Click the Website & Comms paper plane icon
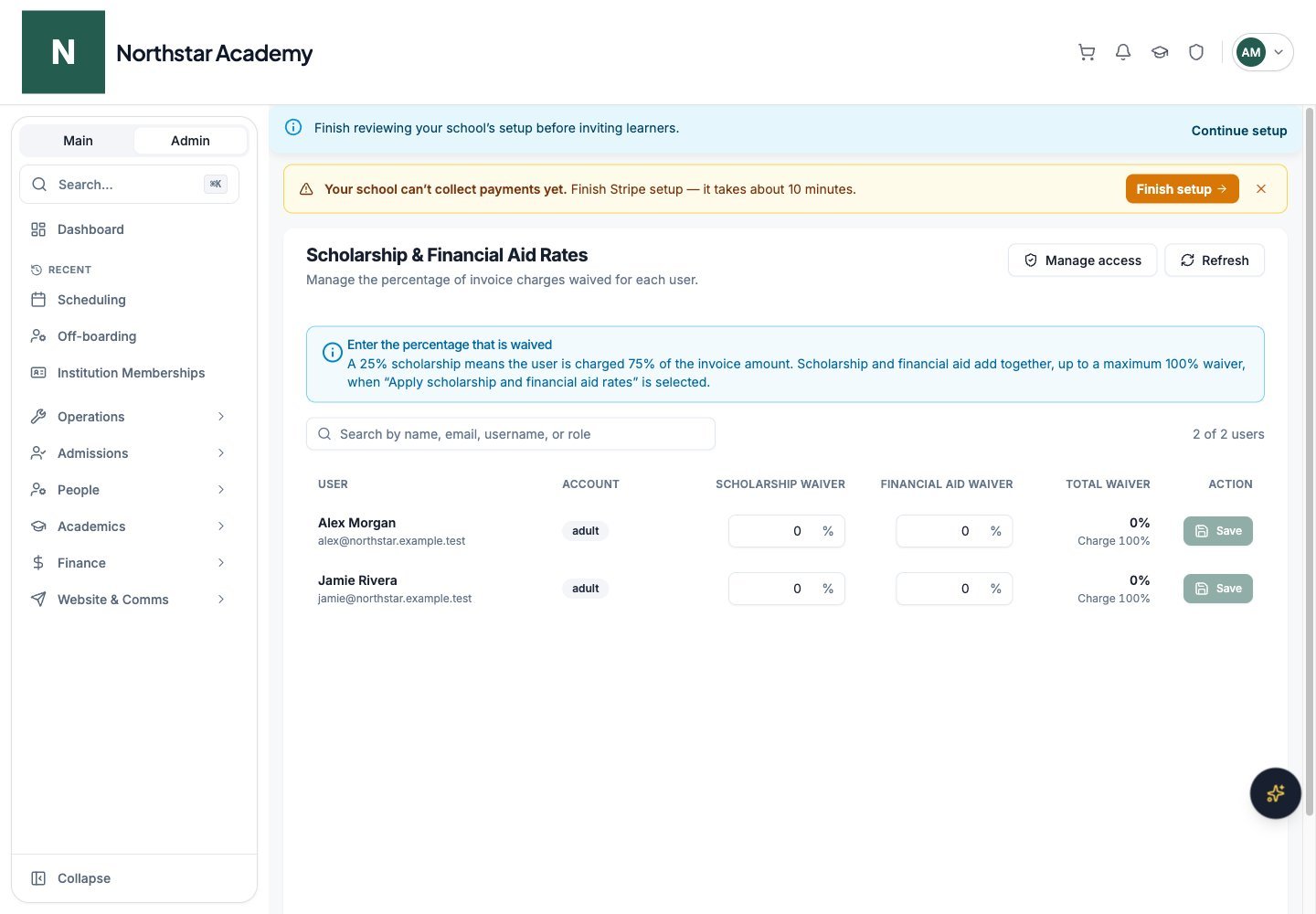Screen dimensions: 1316x914 click(x=38, y=600)
